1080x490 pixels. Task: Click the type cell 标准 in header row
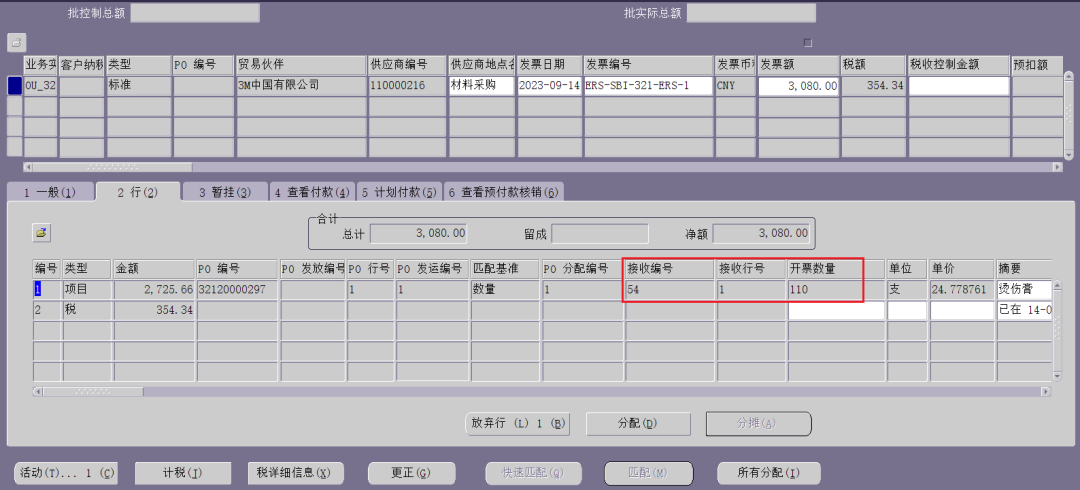(x=138, y=86)
